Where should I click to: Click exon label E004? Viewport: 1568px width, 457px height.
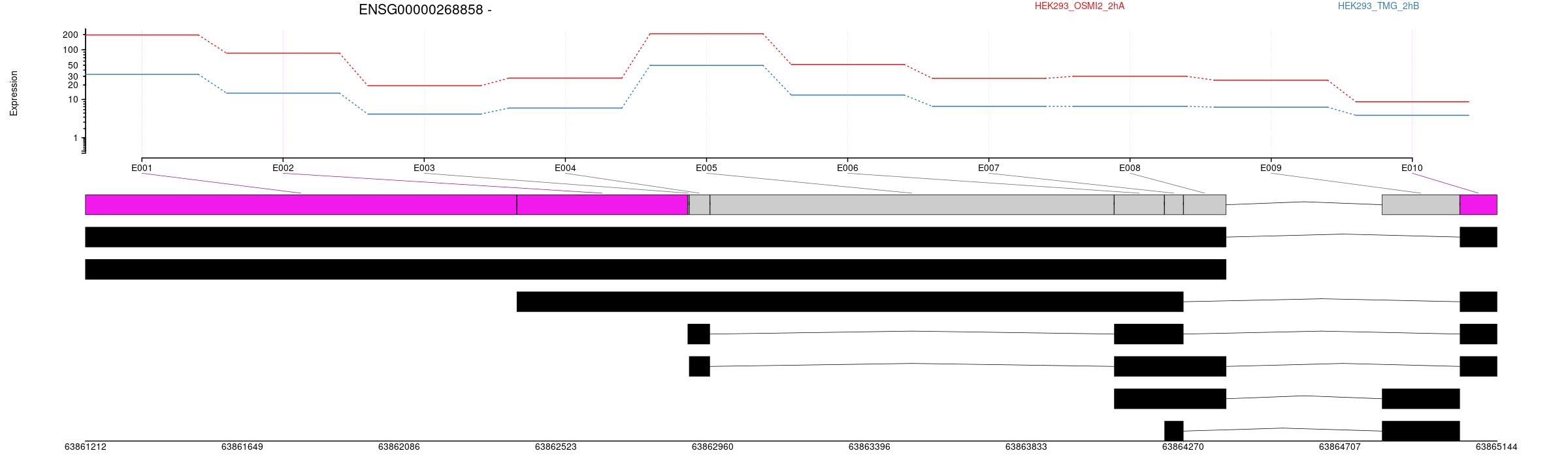coord(565,168)
